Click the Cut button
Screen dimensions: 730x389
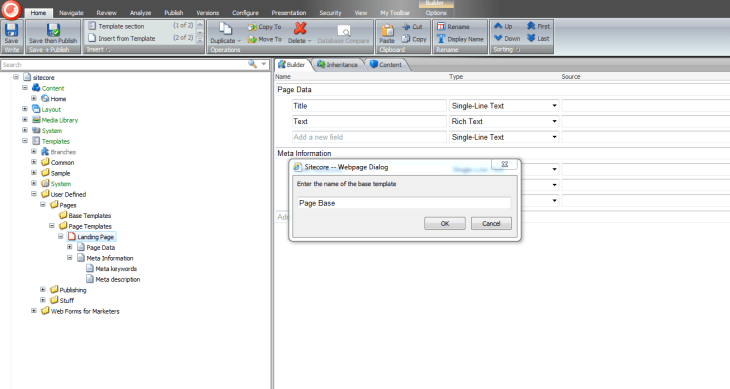412,27
